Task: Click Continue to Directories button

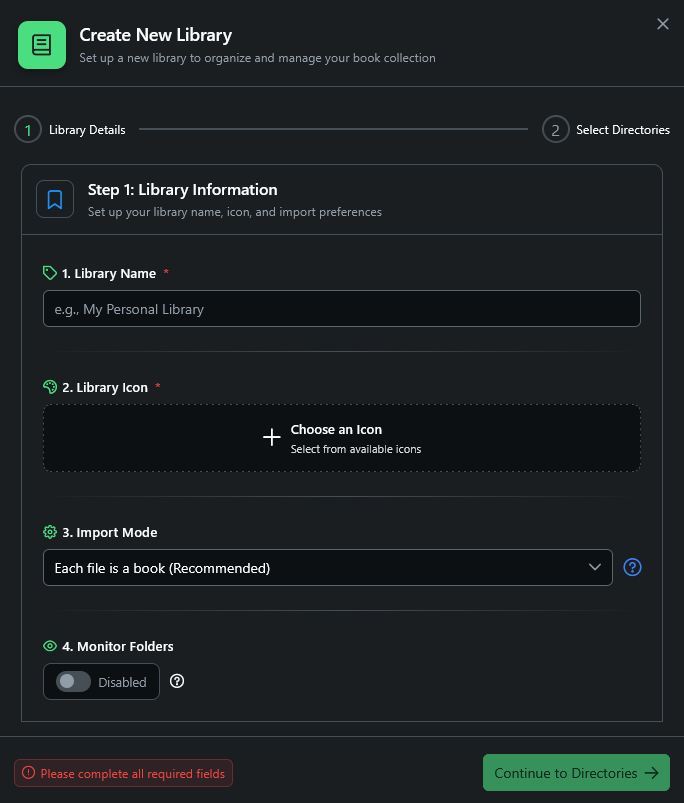Action: tap(575, 773)
